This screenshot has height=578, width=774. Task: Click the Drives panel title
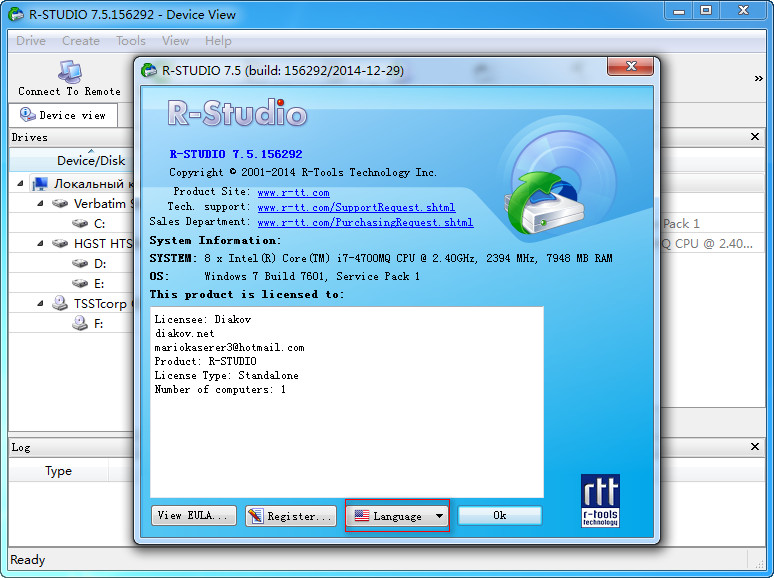[x=30, y=137]
